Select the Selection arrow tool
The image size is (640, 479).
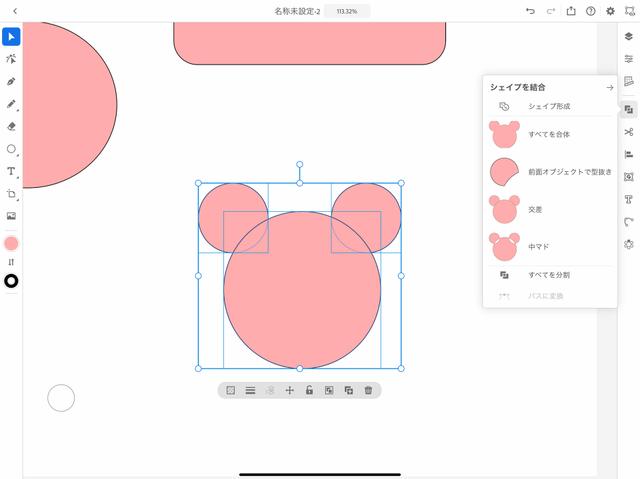click(x=11, y=37)
